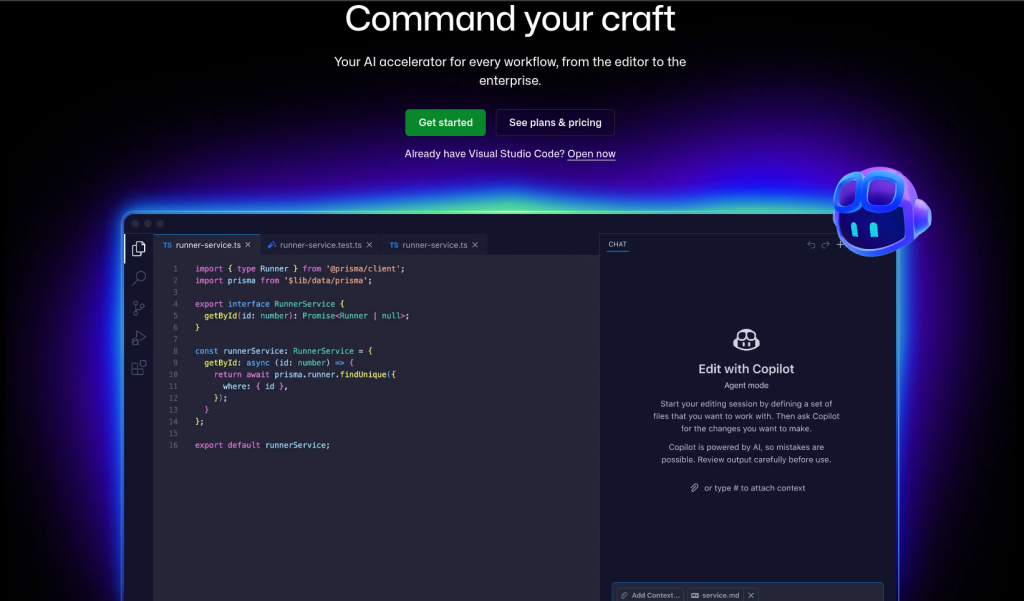
Task: Click the plus icon for new chat
Action: (840, 244)
